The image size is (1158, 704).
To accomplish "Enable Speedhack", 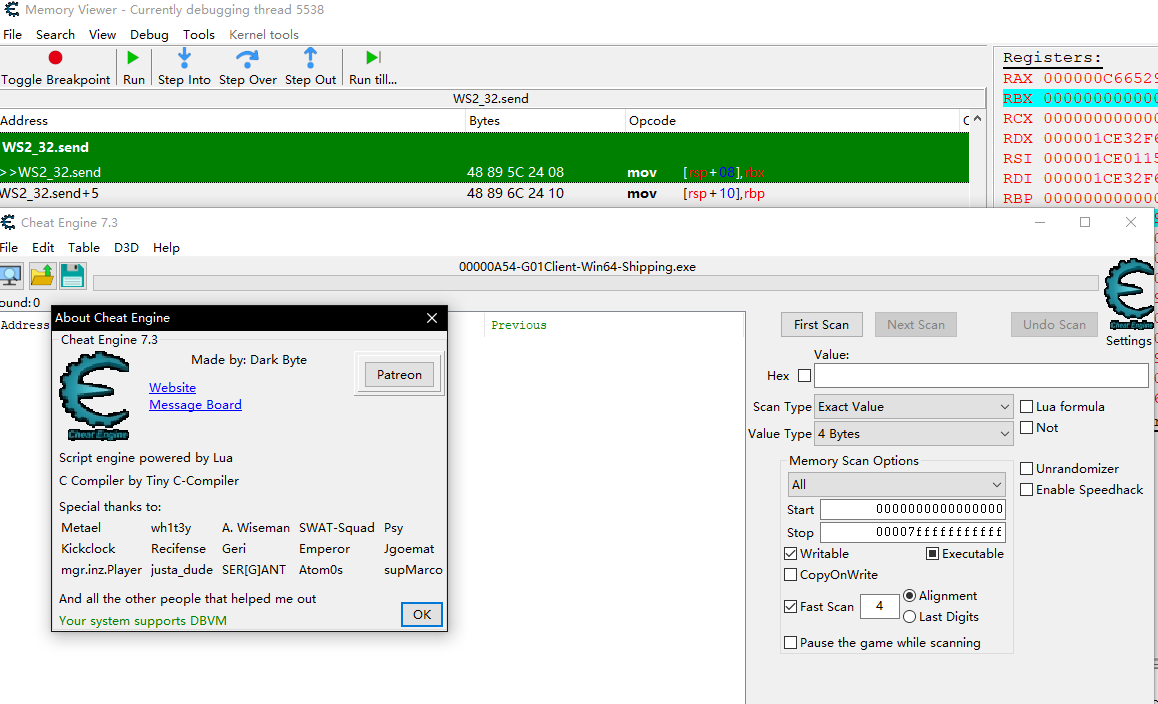I will click(x=1026, y=489).
